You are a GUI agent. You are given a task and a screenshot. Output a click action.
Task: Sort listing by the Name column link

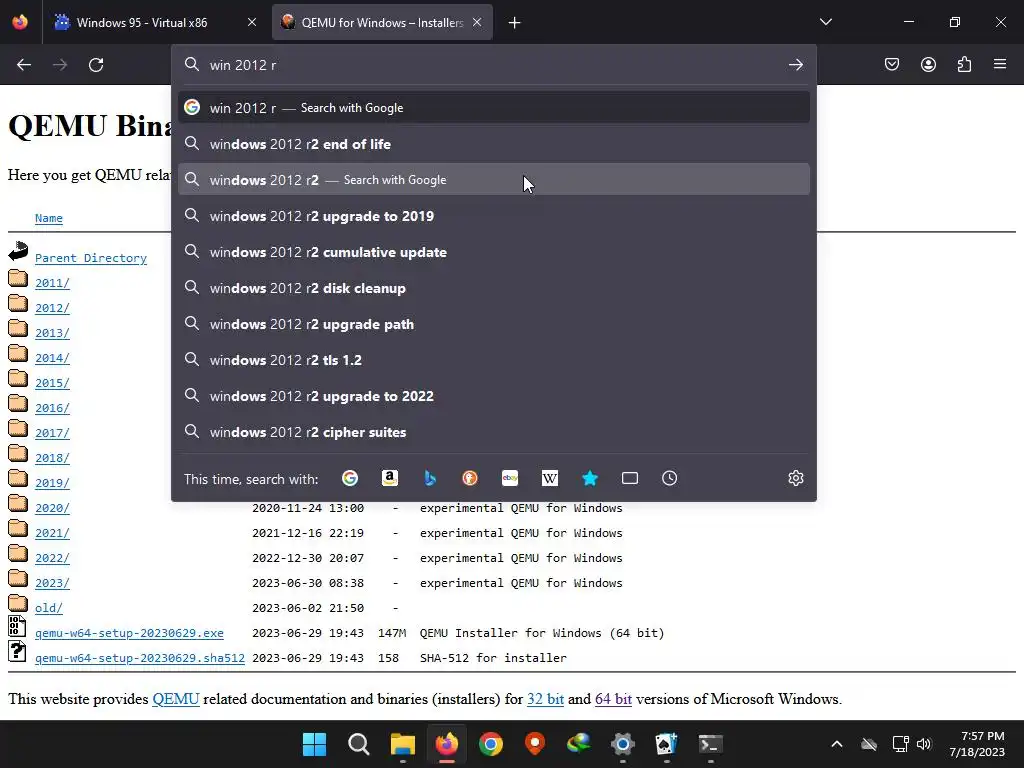pos(49,218)
